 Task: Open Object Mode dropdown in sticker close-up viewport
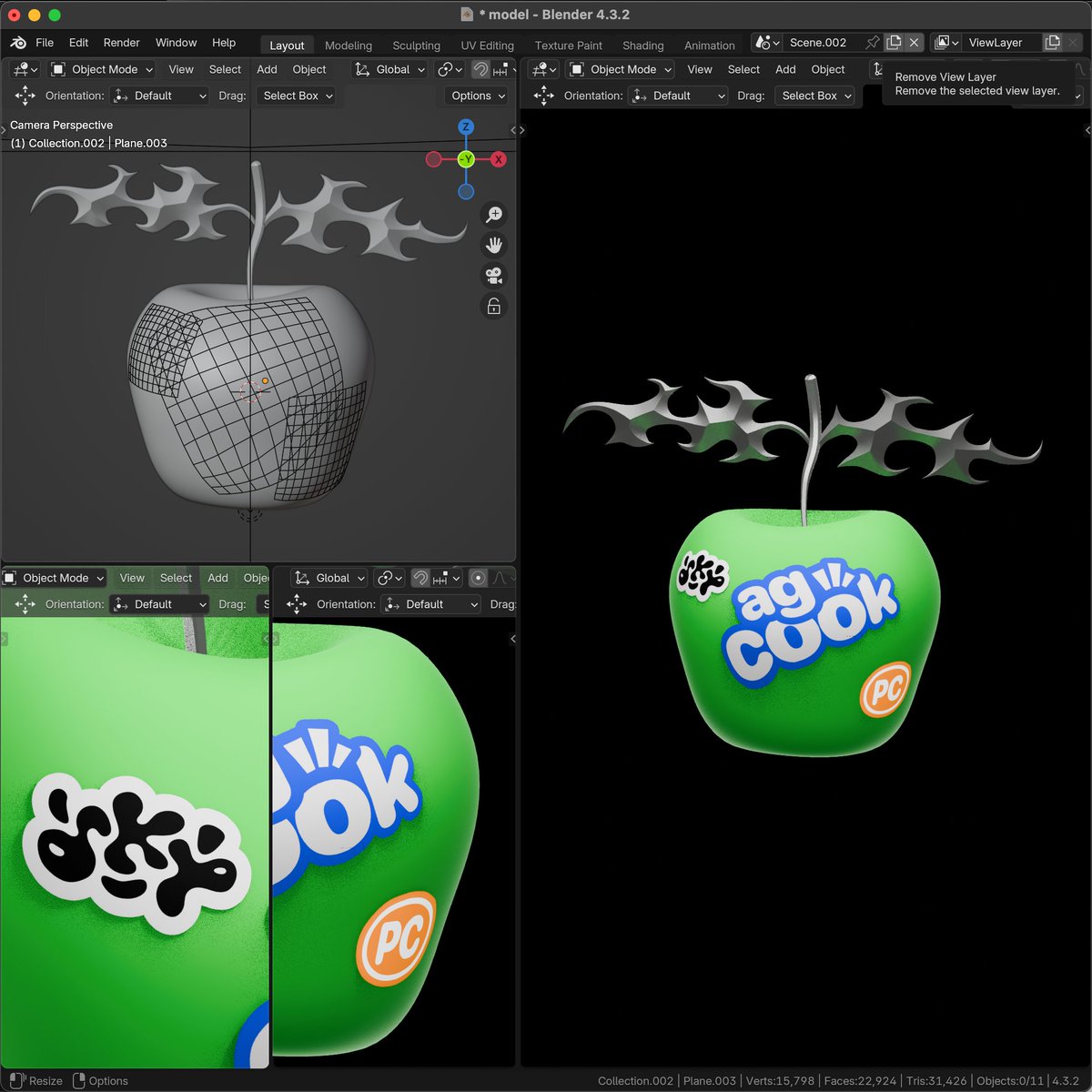click(55, 578)
